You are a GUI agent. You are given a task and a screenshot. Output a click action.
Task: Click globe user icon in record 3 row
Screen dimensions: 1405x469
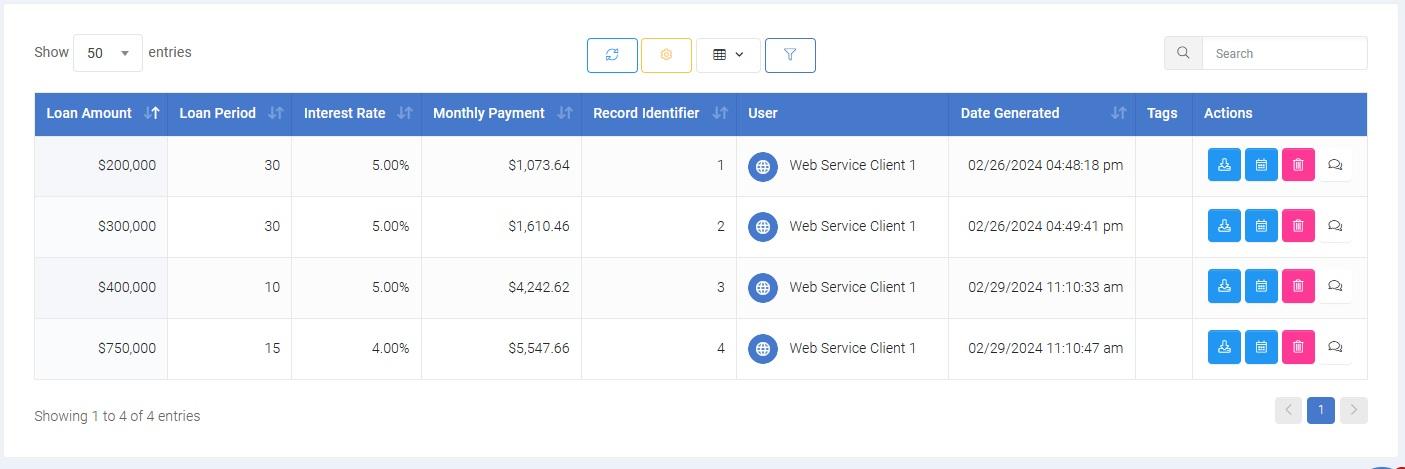tap(763, 288)
